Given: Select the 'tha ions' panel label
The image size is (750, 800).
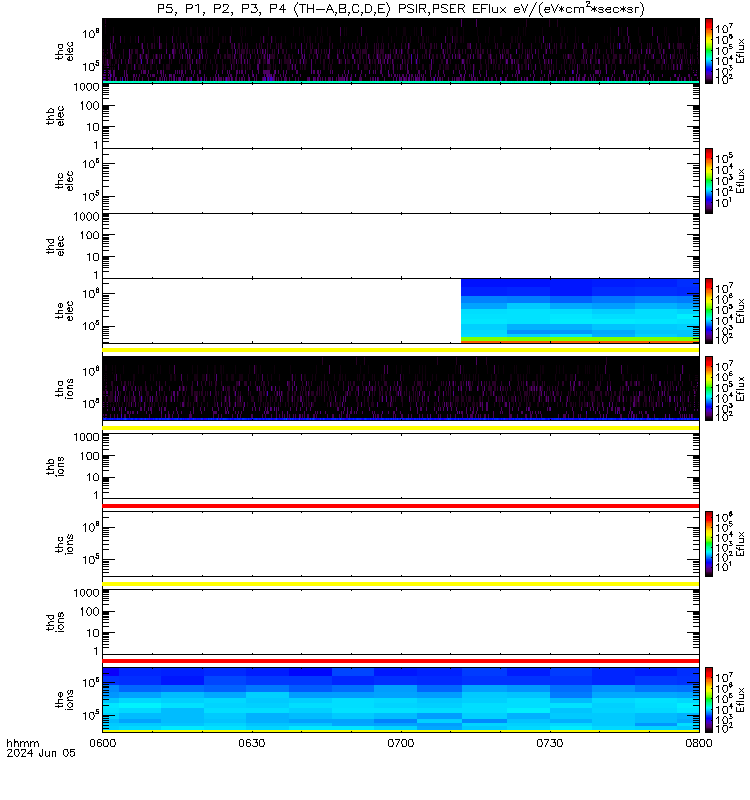Looking at the screenshot, I should [65, 388].
